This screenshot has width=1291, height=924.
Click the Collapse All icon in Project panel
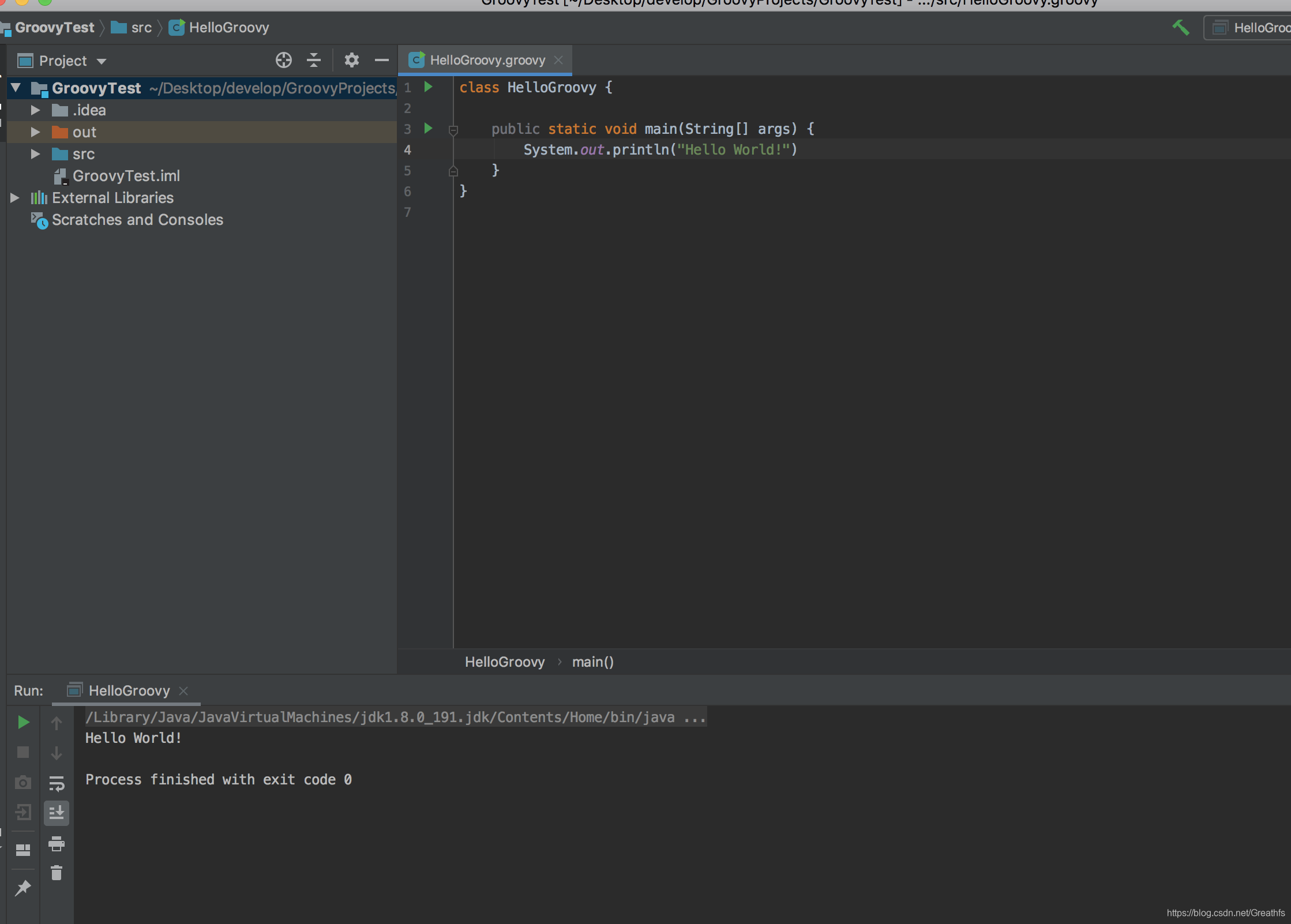[313, 60]
